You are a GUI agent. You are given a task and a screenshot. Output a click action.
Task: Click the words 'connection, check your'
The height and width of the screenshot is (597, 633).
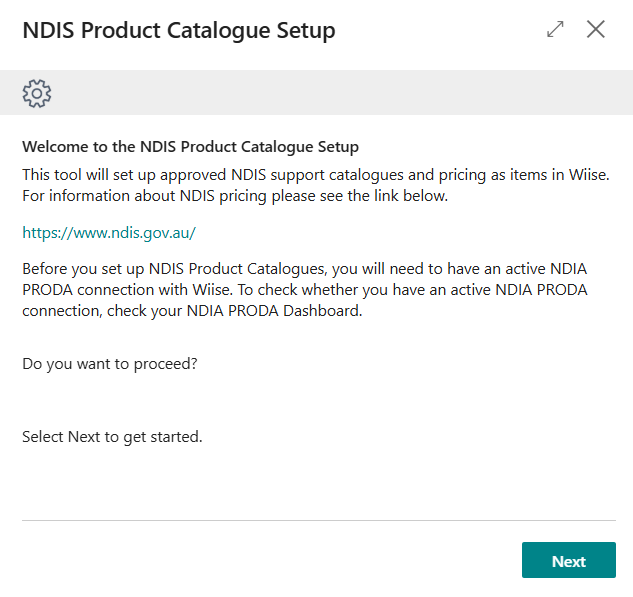coord(102,311)
